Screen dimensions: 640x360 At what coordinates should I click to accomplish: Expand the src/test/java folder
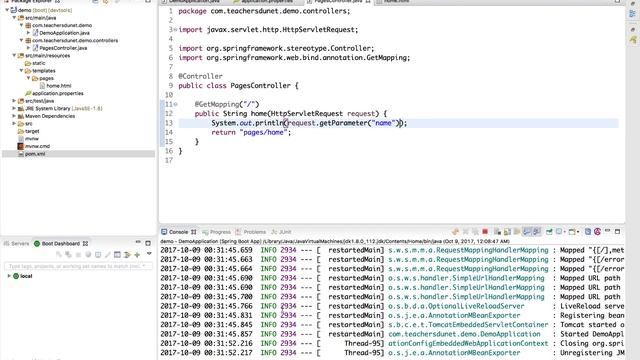click(14, 101)
